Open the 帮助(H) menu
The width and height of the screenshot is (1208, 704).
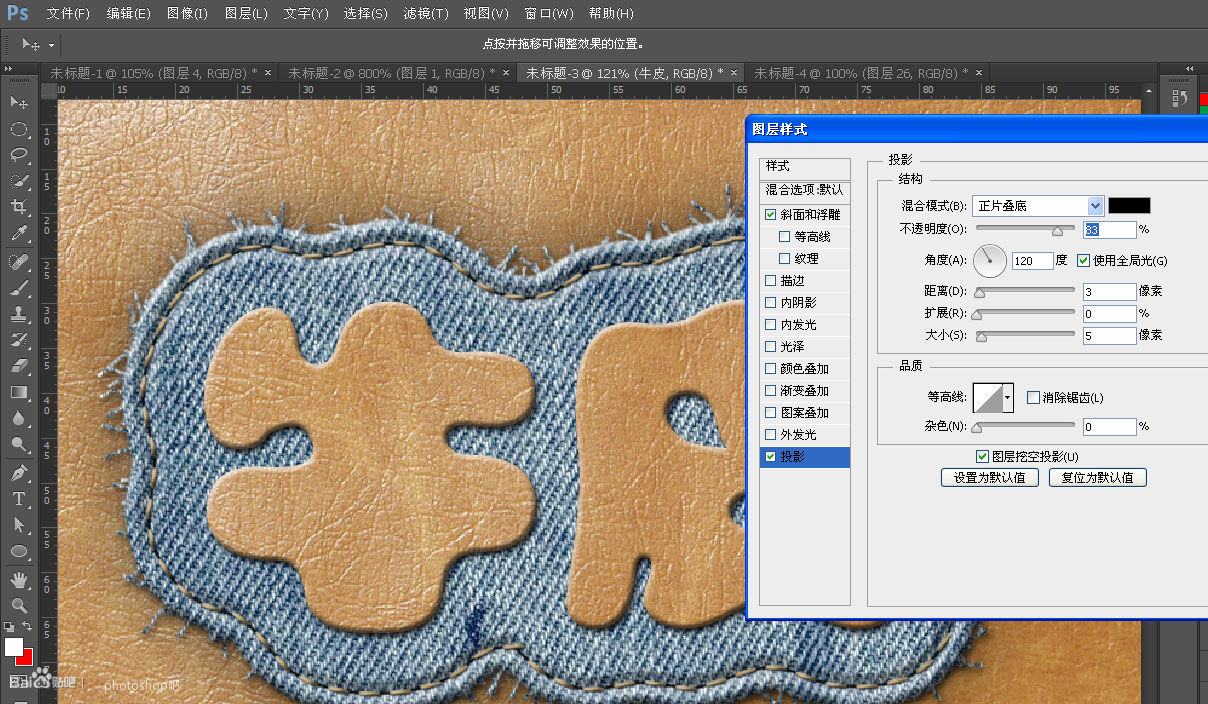[610, 14]
